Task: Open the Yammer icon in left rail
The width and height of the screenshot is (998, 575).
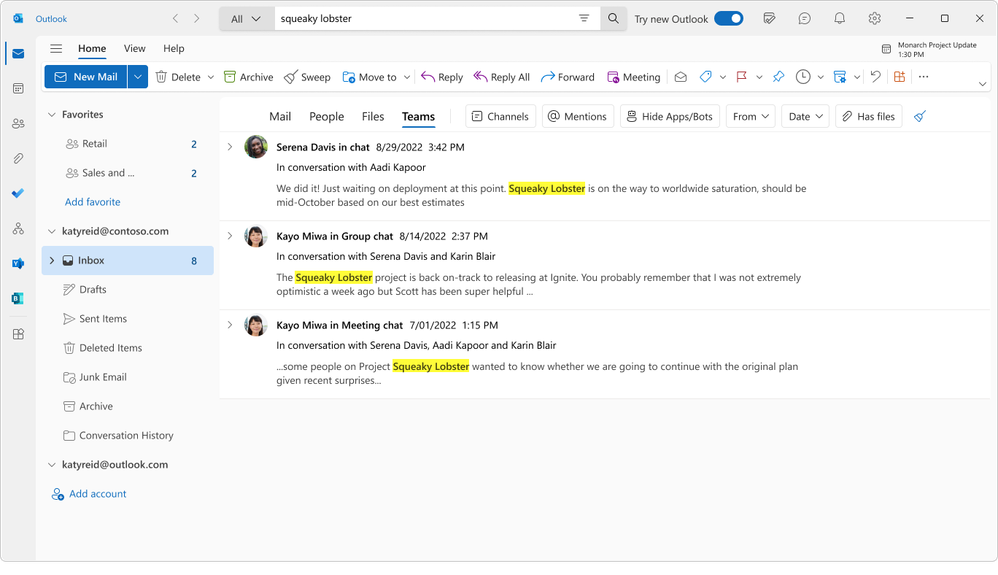Action: (x=18, y=263)
